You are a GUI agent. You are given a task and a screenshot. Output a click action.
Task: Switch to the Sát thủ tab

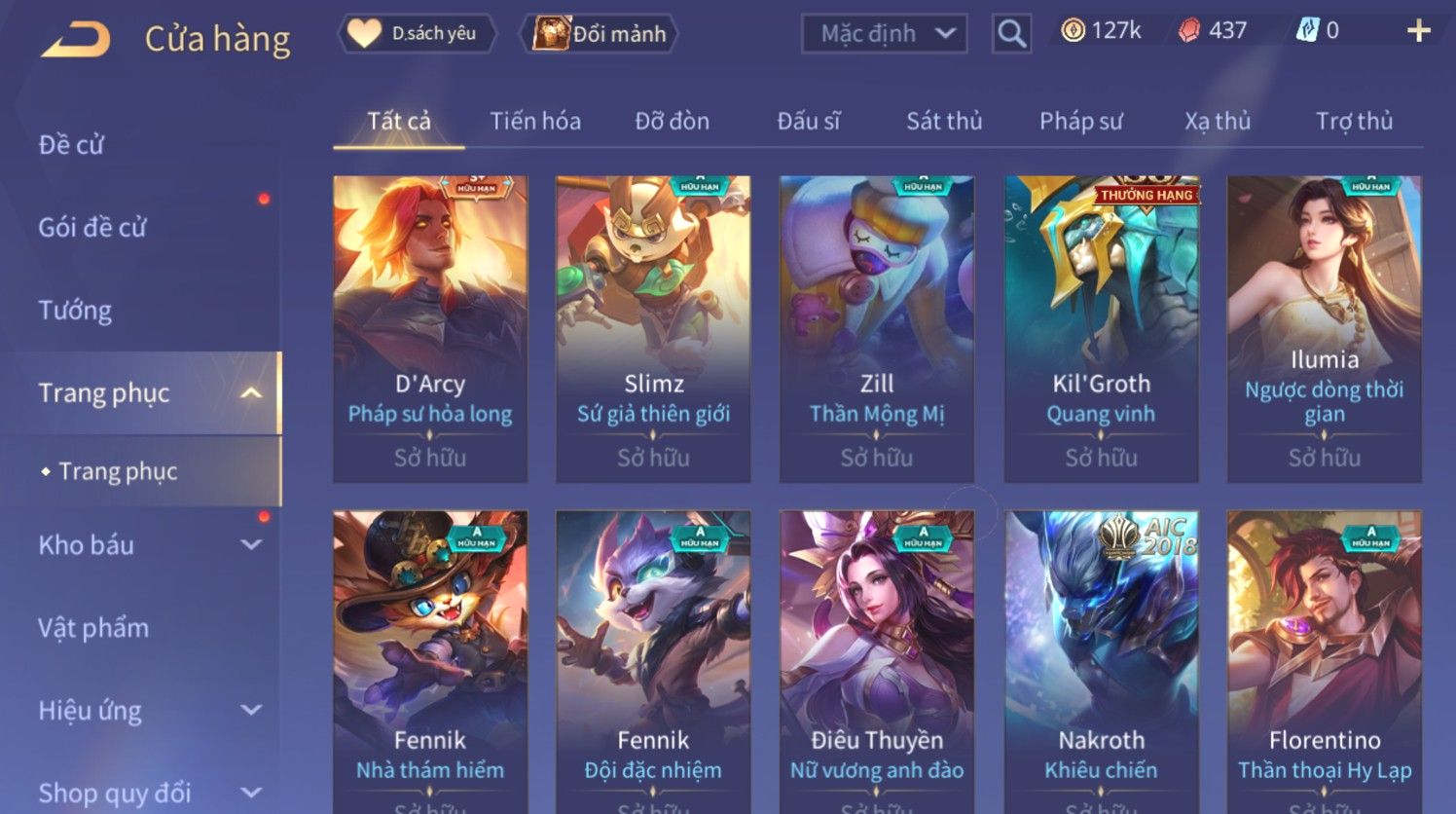click(944, 122)
